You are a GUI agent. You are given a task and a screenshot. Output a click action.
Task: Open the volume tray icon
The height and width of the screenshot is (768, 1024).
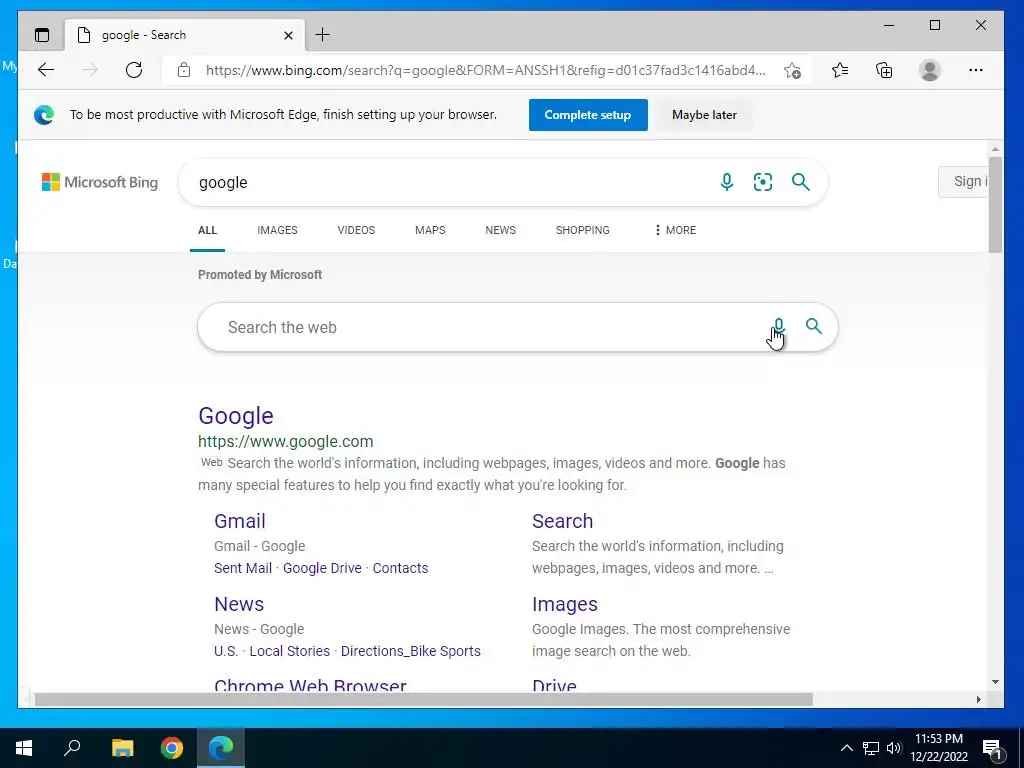tap(894, 748)
